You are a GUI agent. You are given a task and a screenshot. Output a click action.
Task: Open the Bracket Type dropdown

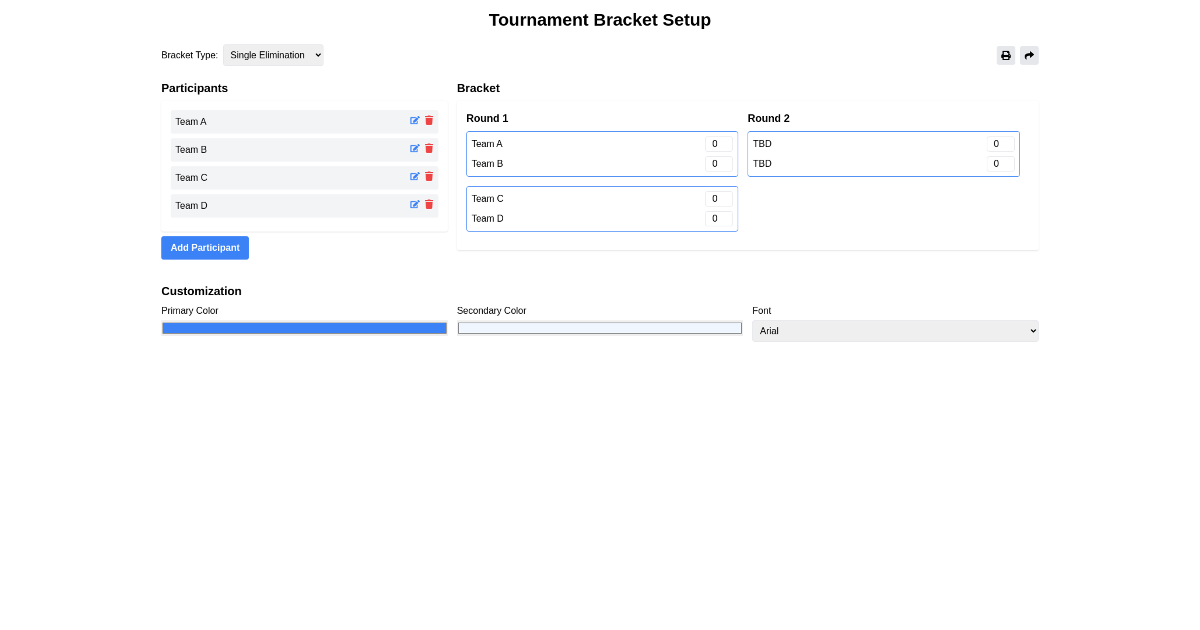tap(273, 55)
